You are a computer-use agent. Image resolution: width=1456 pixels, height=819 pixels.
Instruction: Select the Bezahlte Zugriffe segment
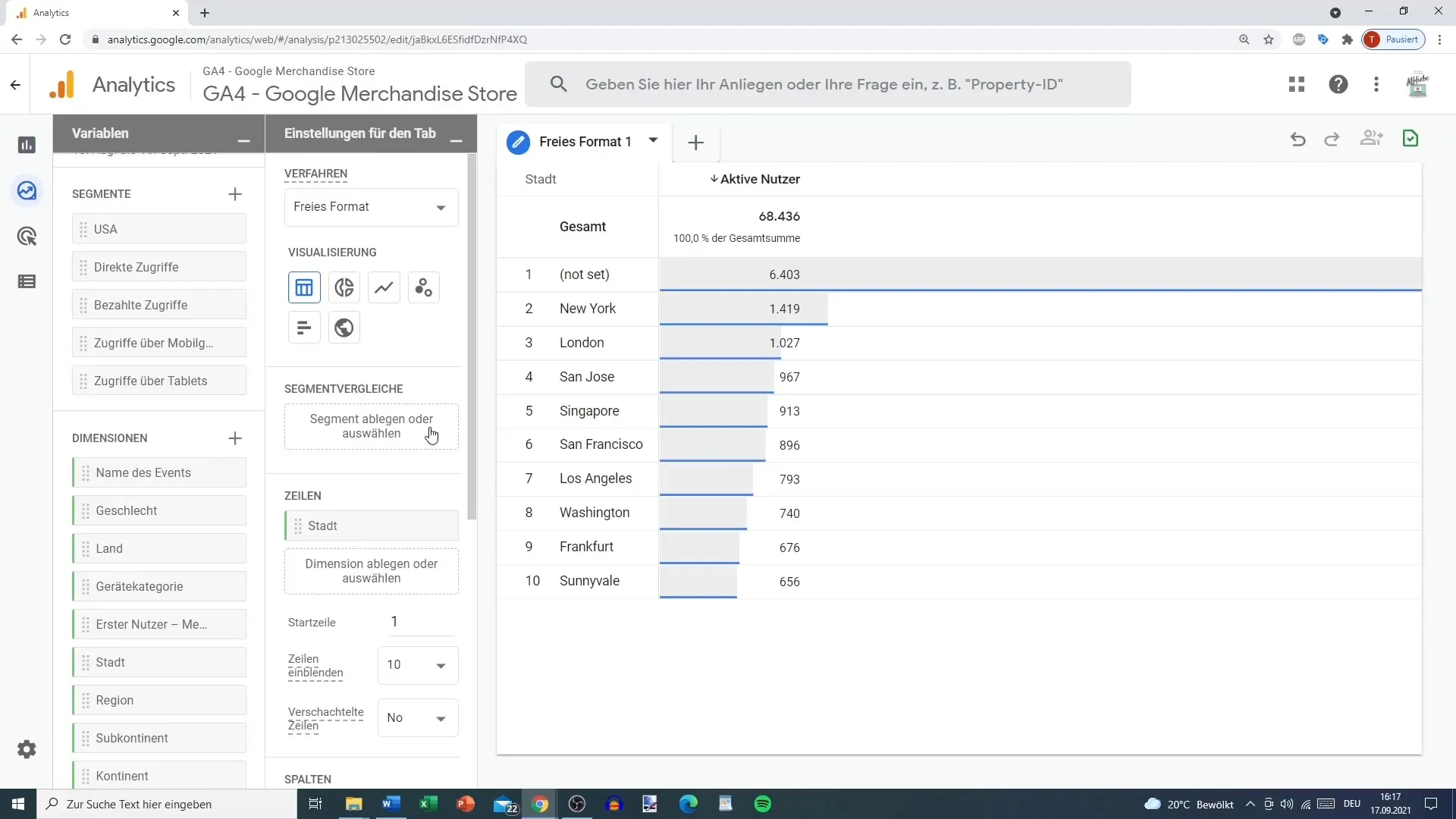(159, 305)
